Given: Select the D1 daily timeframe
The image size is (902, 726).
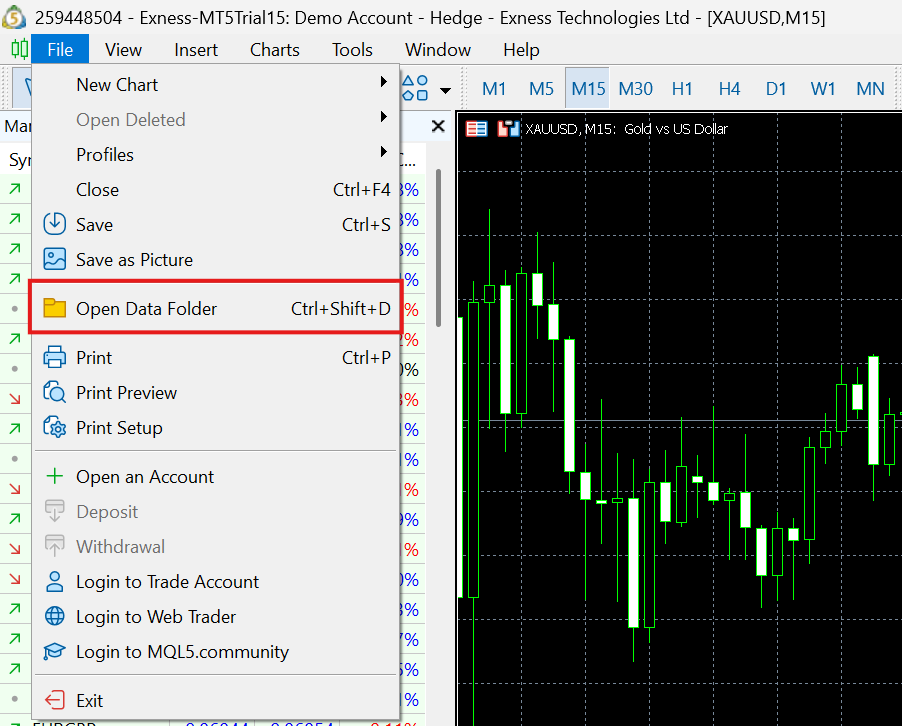Looking at the screenshot, I should coord(776,88).
